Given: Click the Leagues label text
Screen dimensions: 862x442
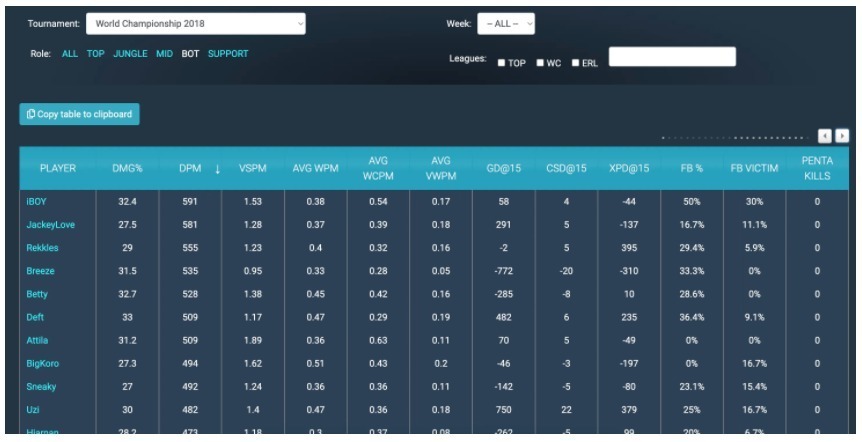Looking at the screenshot, I should click(x=468, y=58).
